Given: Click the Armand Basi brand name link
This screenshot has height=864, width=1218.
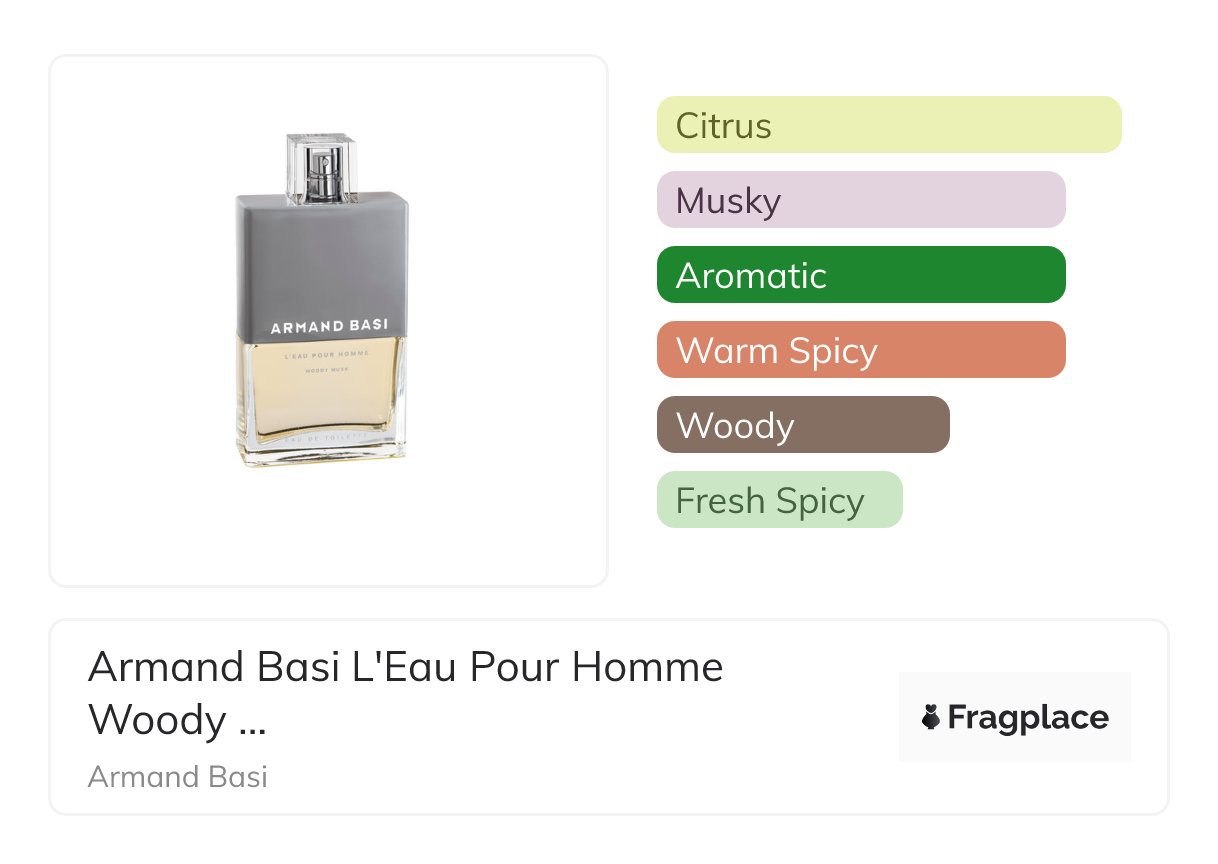Looking at the screenshot, I should [177, 776].
